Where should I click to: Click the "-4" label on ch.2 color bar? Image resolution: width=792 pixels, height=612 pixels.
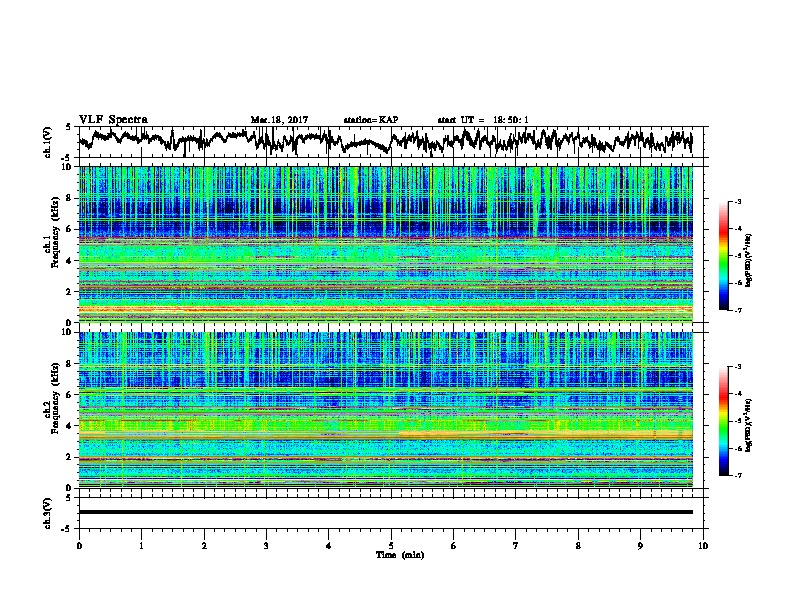(x=737, y=393)
